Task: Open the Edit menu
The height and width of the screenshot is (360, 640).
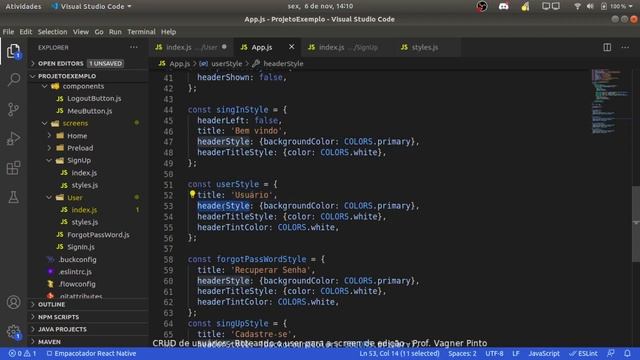Action: 25,32
